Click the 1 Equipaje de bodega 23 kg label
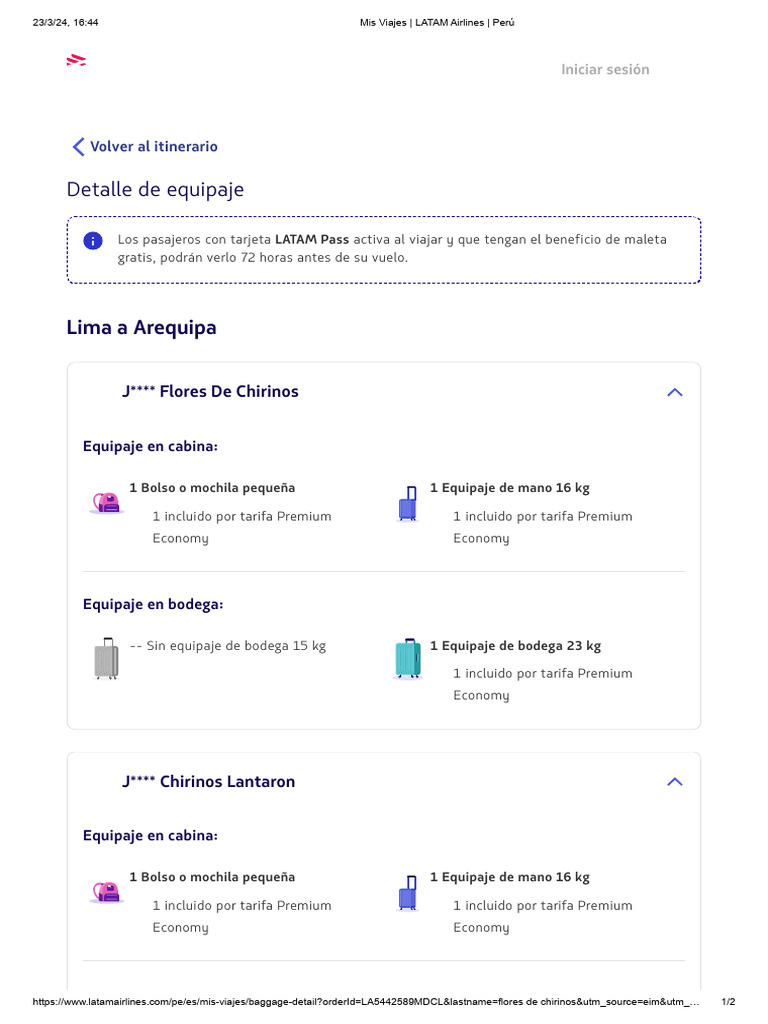The height and width of the screenshot is (1024, 768). pyautogui.click(x=515, y=646)
